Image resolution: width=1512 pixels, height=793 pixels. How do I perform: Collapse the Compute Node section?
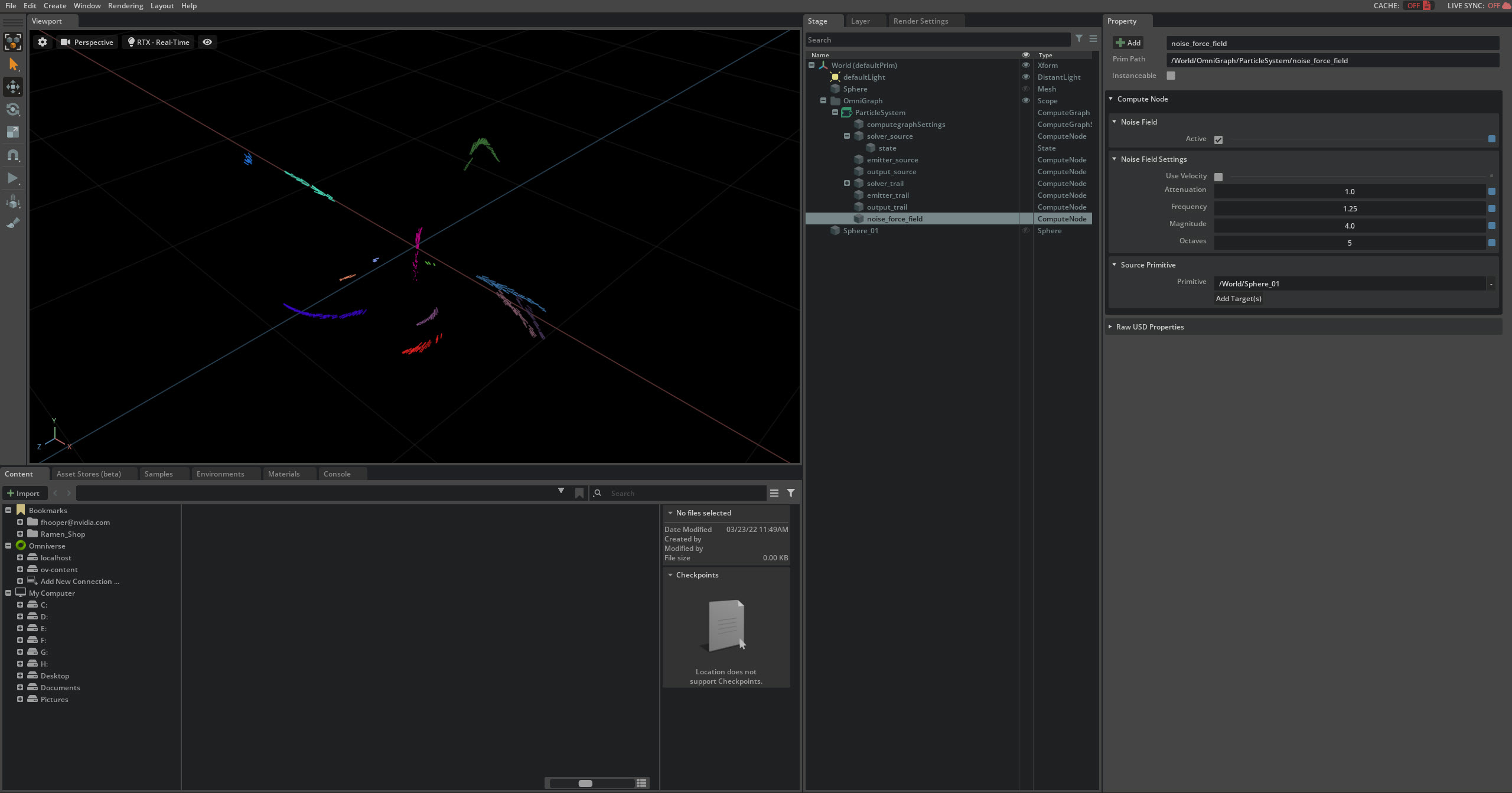[x=1111, y=99]
